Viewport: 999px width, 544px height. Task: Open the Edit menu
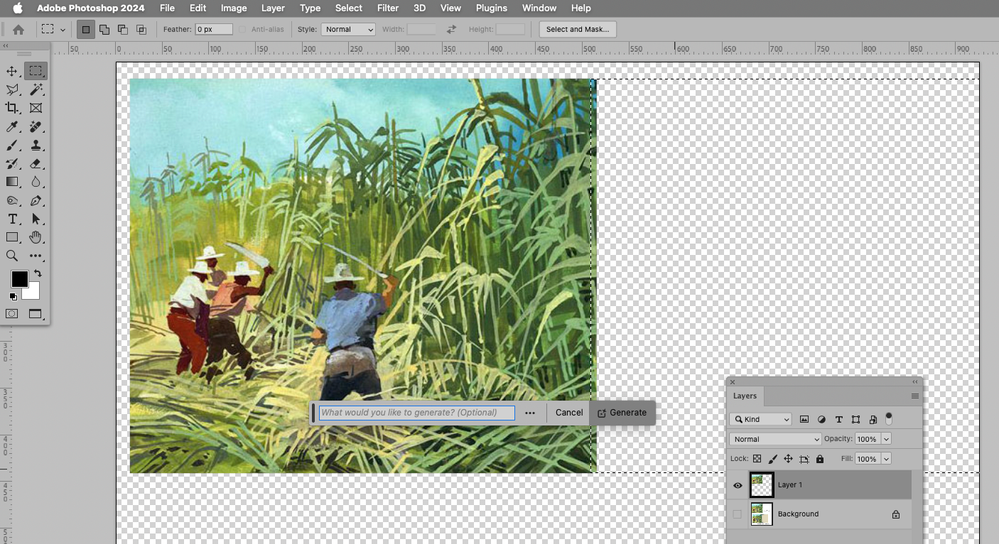point(198,8)
